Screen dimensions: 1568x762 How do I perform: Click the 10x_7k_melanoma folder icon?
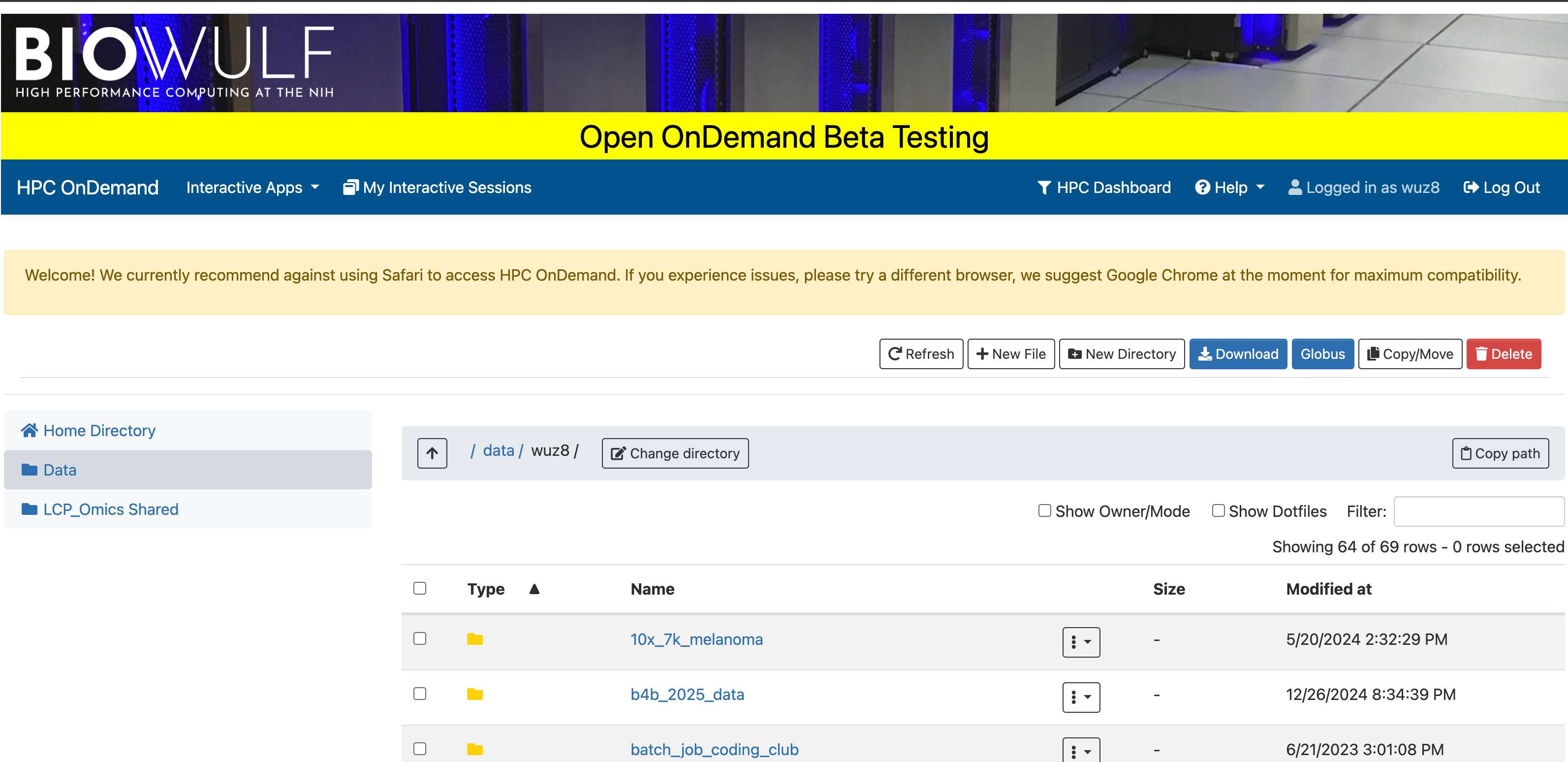pyautogui.click(x=475, y=639)
